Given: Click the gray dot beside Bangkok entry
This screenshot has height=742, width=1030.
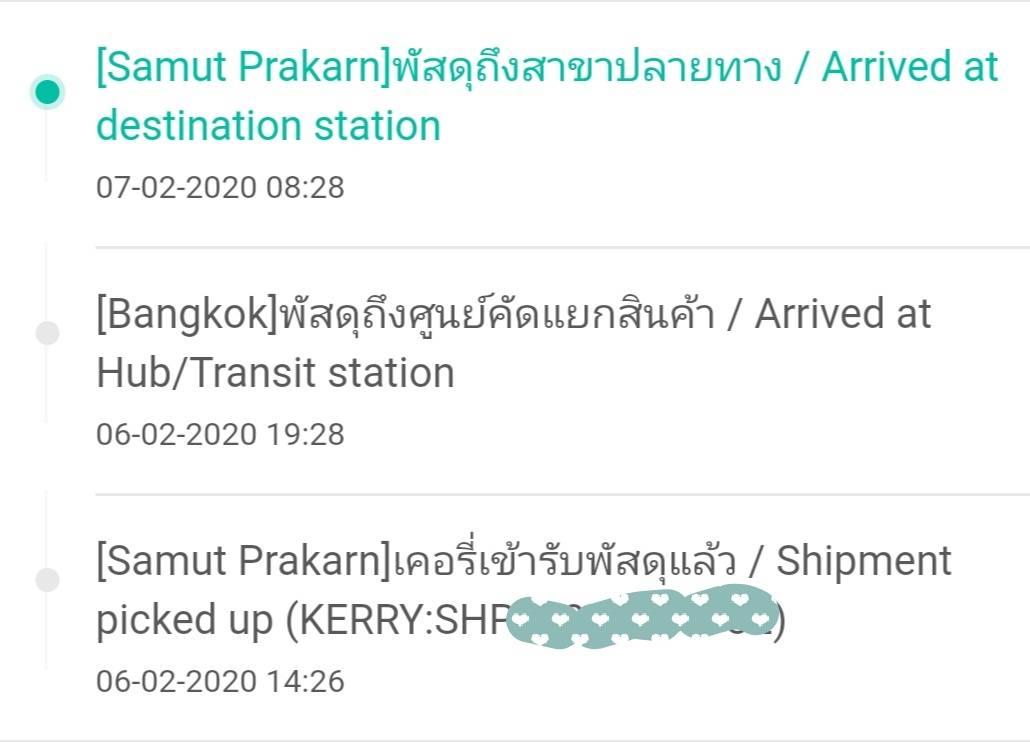Looking at the screenshot, I should [x=47, y=333].
